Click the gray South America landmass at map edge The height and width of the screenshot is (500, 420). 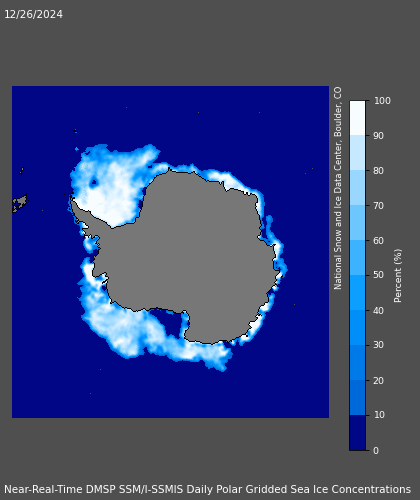[x=19, y=203]
